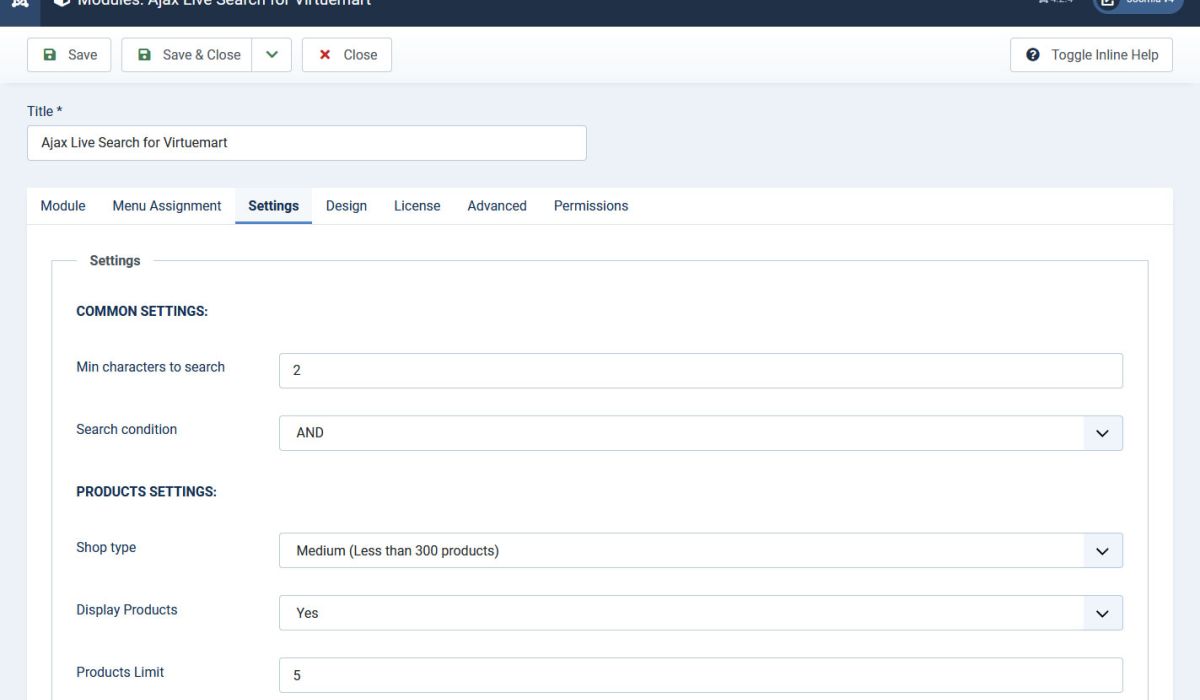This screenshot has height=700, width=1200.
Task: Open the License tab
Action: click(417, 206)
